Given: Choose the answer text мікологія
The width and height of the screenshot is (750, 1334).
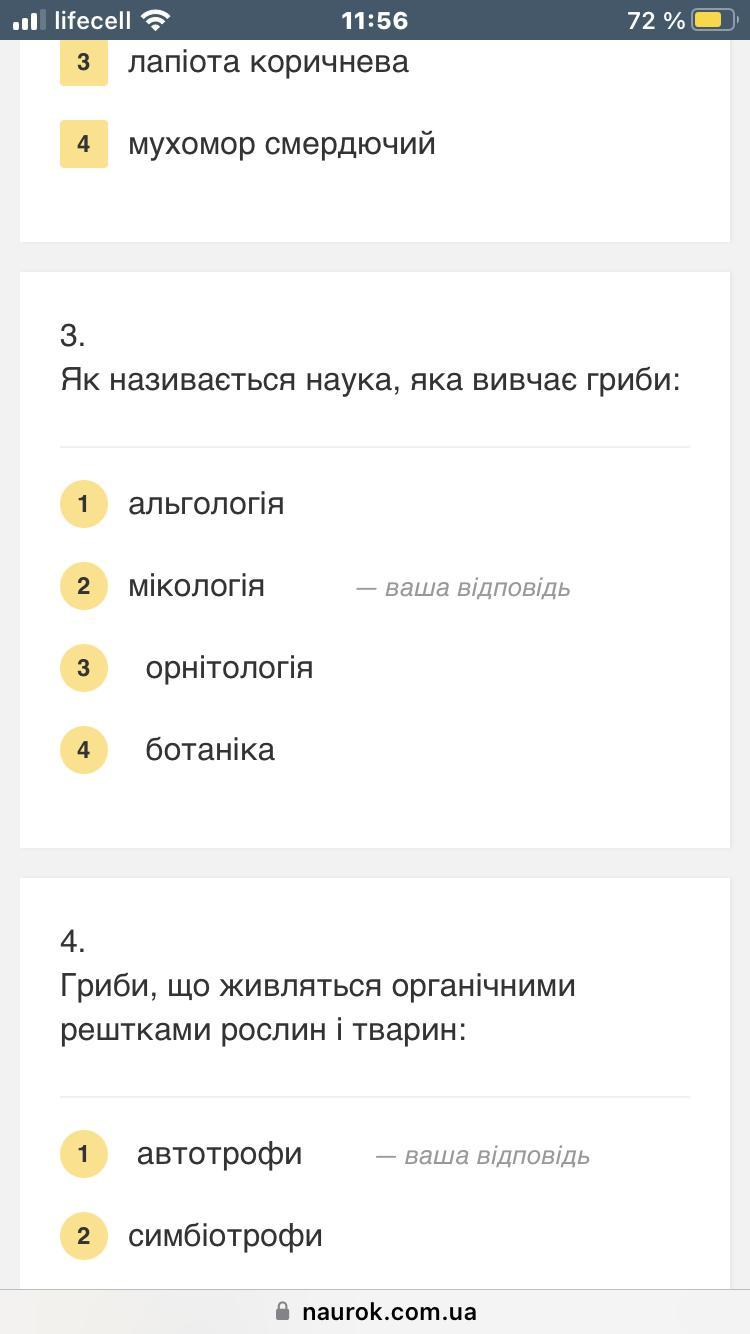Looking at the screenshot, I should 197,585.
